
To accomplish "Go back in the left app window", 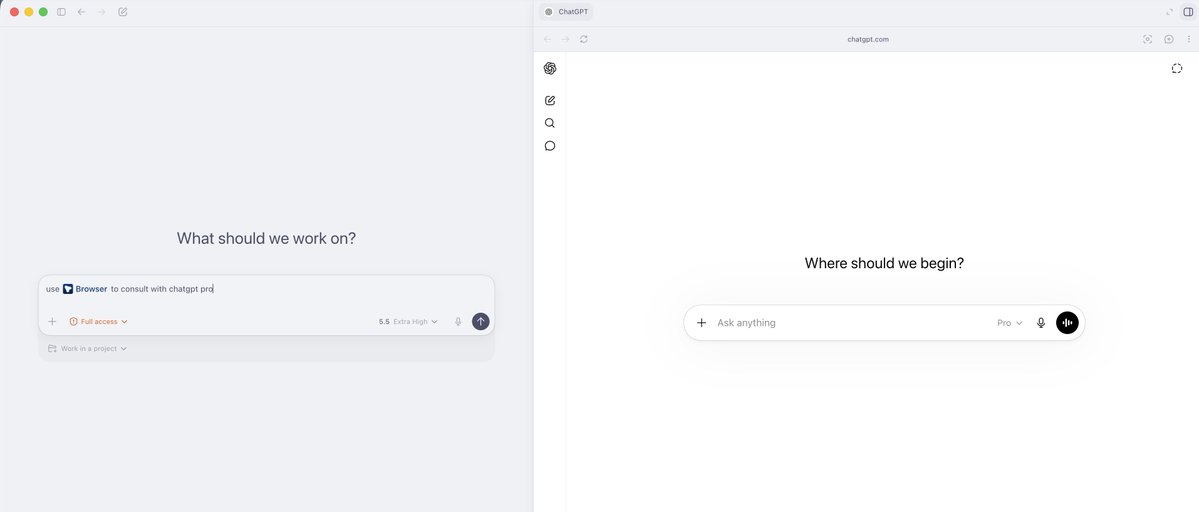I will pyautogui.click(x=82, y=12).
